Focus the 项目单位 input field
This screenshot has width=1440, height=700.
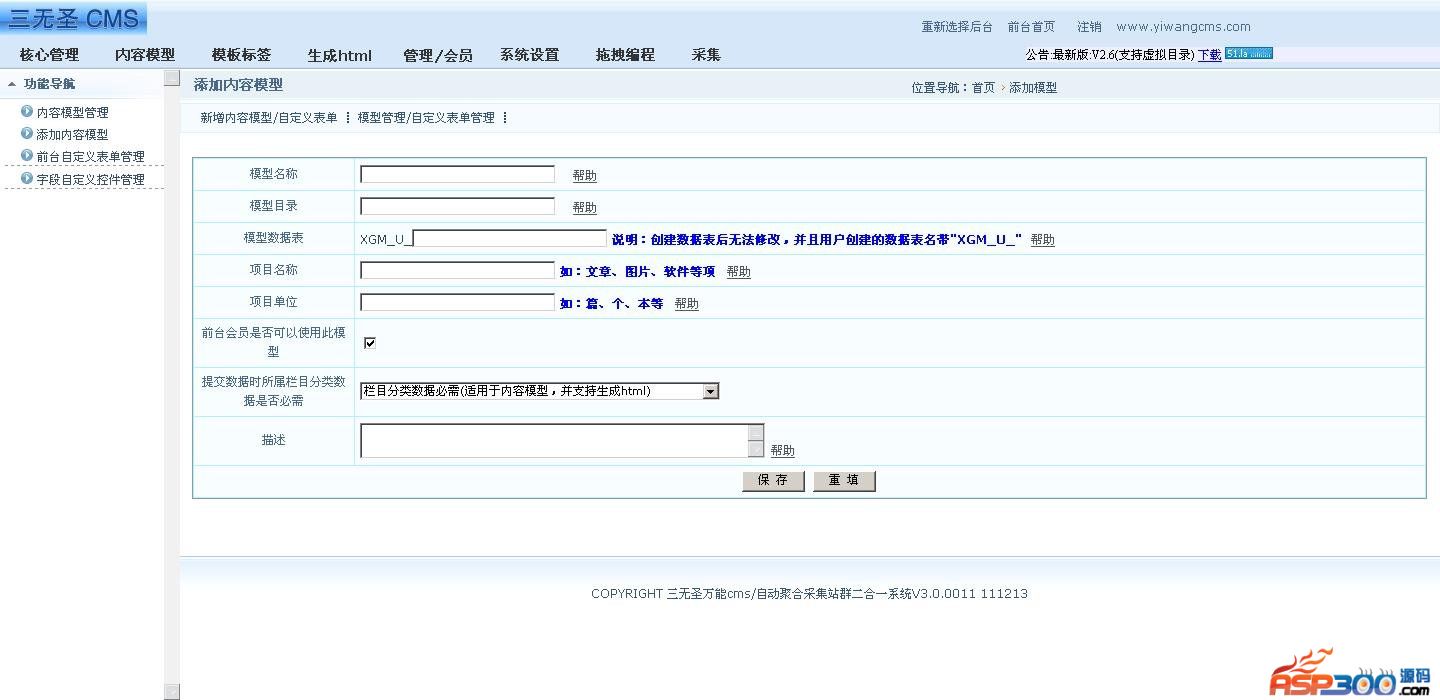tap(457, 302)
